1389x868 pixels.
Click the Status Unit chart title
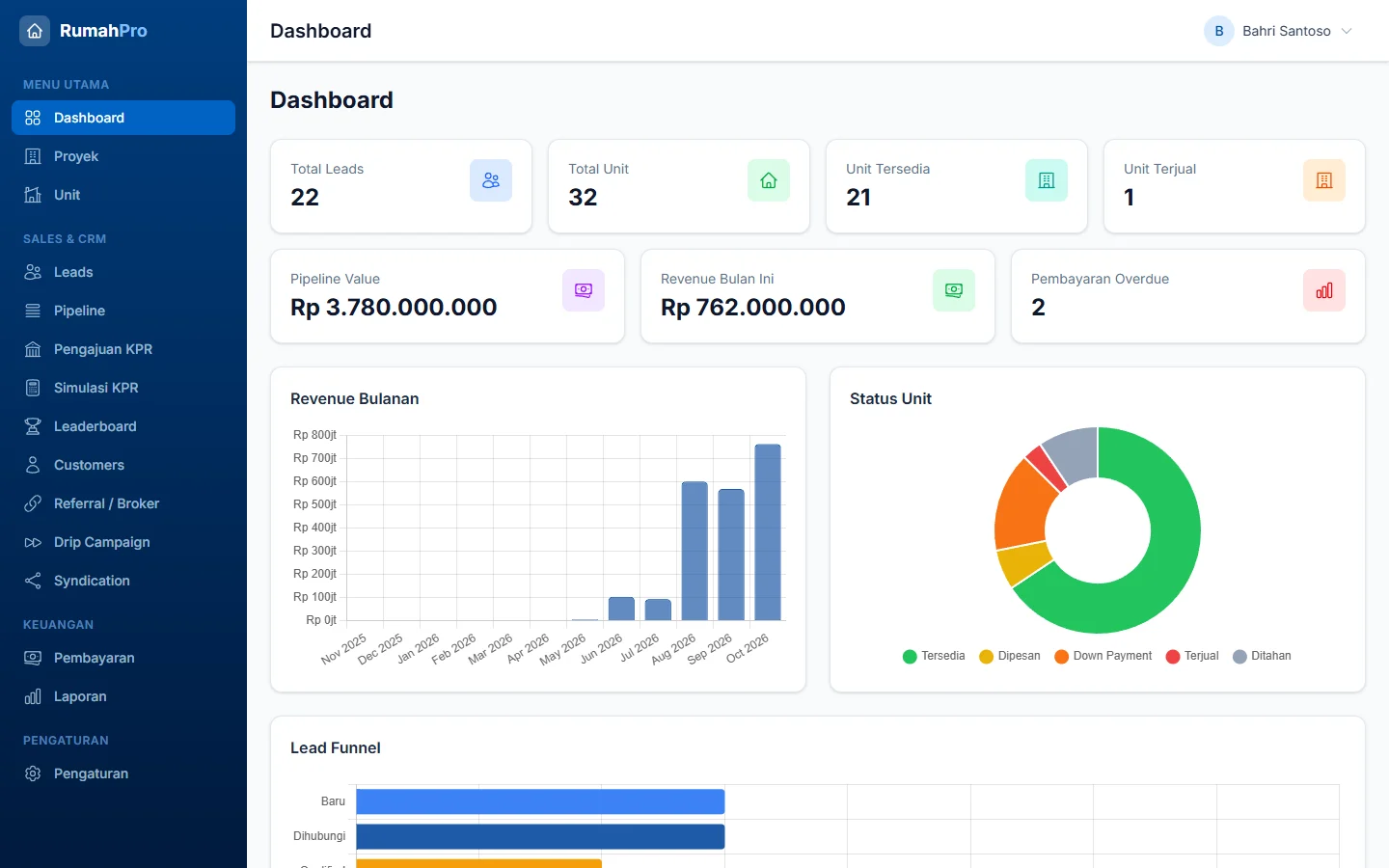[890, 398]
